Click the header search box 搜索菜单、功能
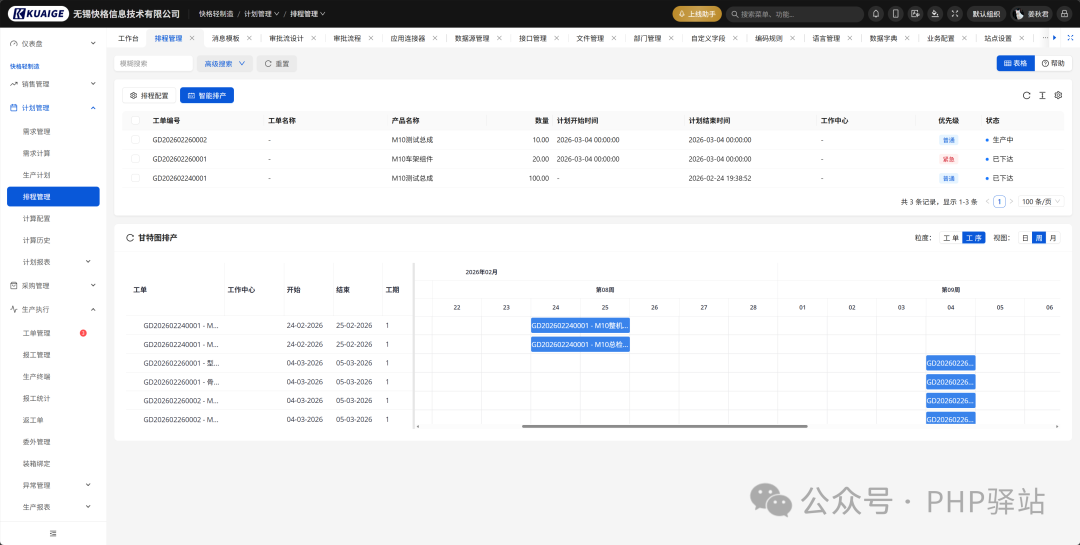The height and width of the screenshot is (545, 1080). click(x=795, y=14)
